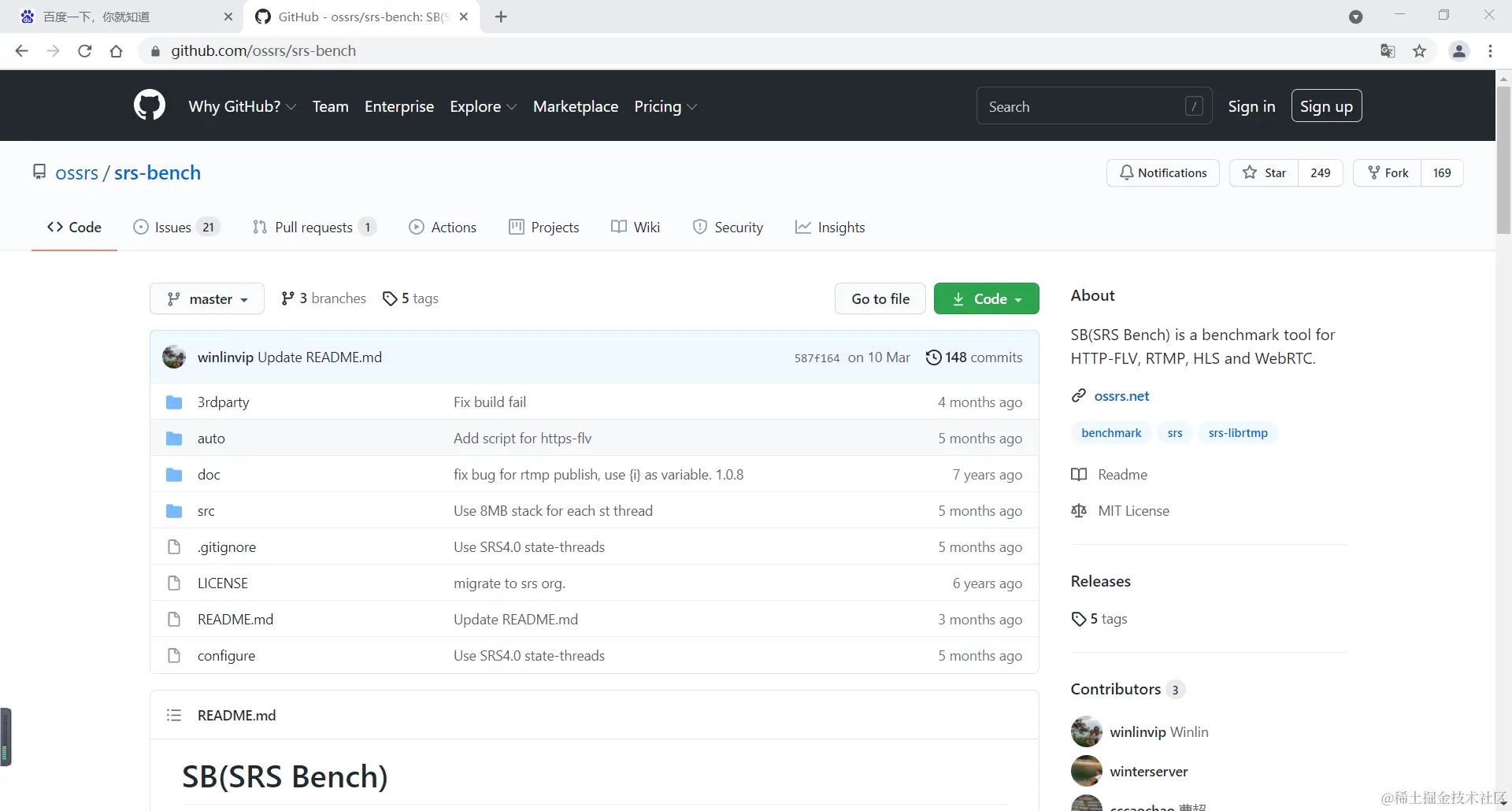Click the Sign in link

[1251, 106]
